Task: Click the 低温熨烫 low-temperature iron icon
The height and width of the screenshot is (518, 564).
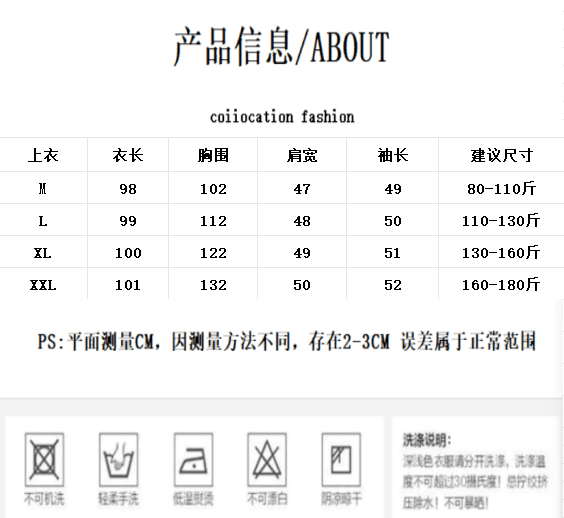Action: tap(194, 459)
